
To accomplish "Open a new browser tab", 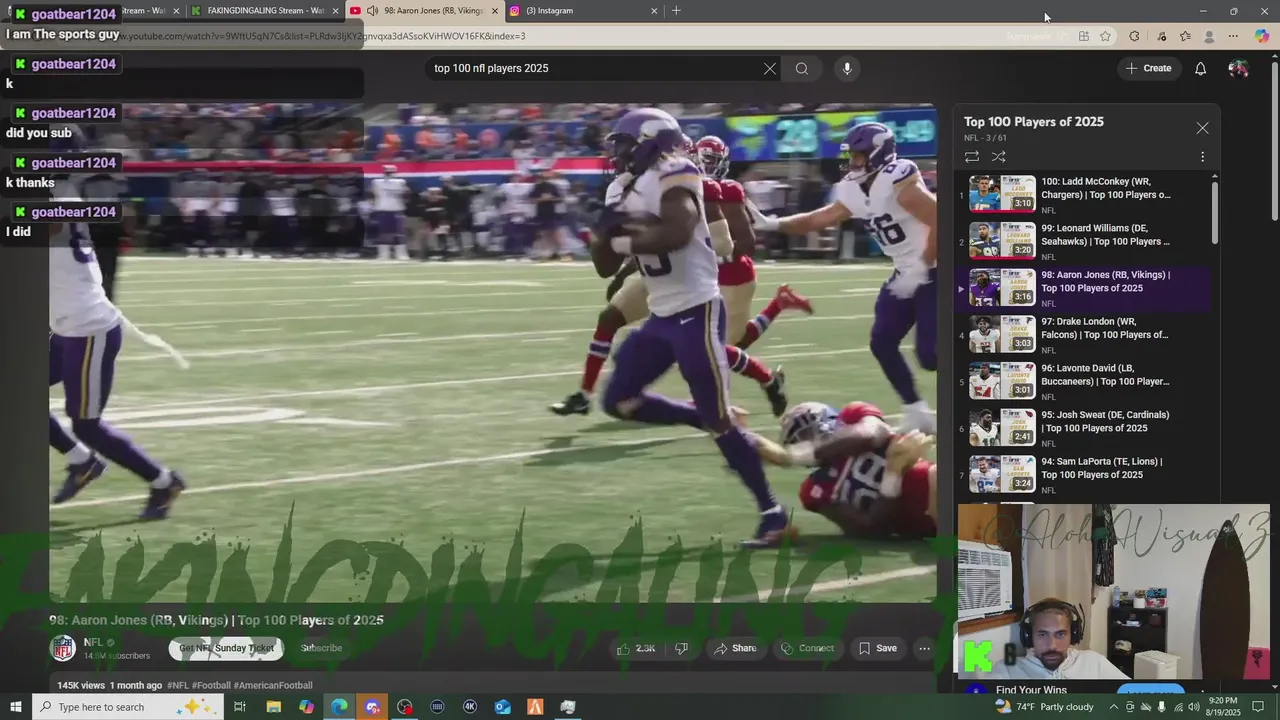I will (676, 11).
